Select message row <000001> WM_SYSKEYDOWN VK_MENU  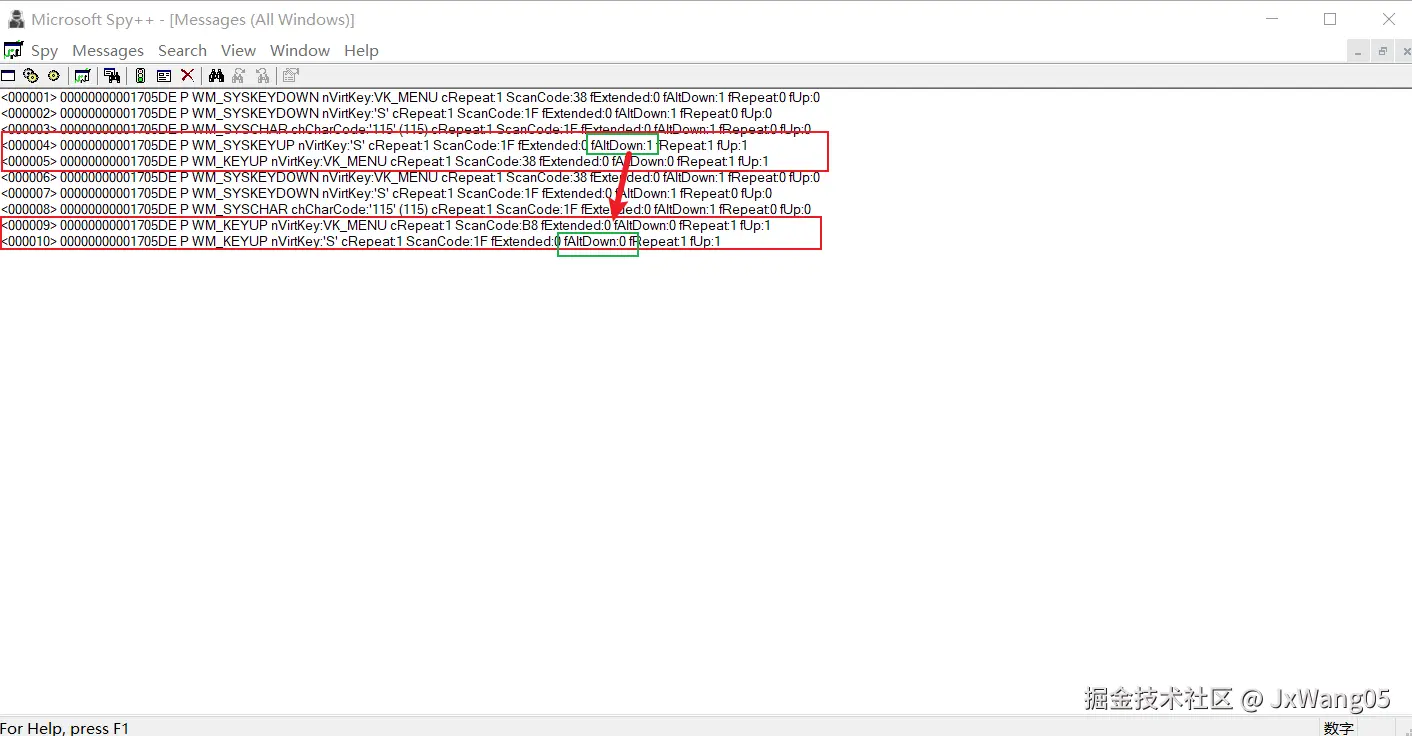pos(410,97)
